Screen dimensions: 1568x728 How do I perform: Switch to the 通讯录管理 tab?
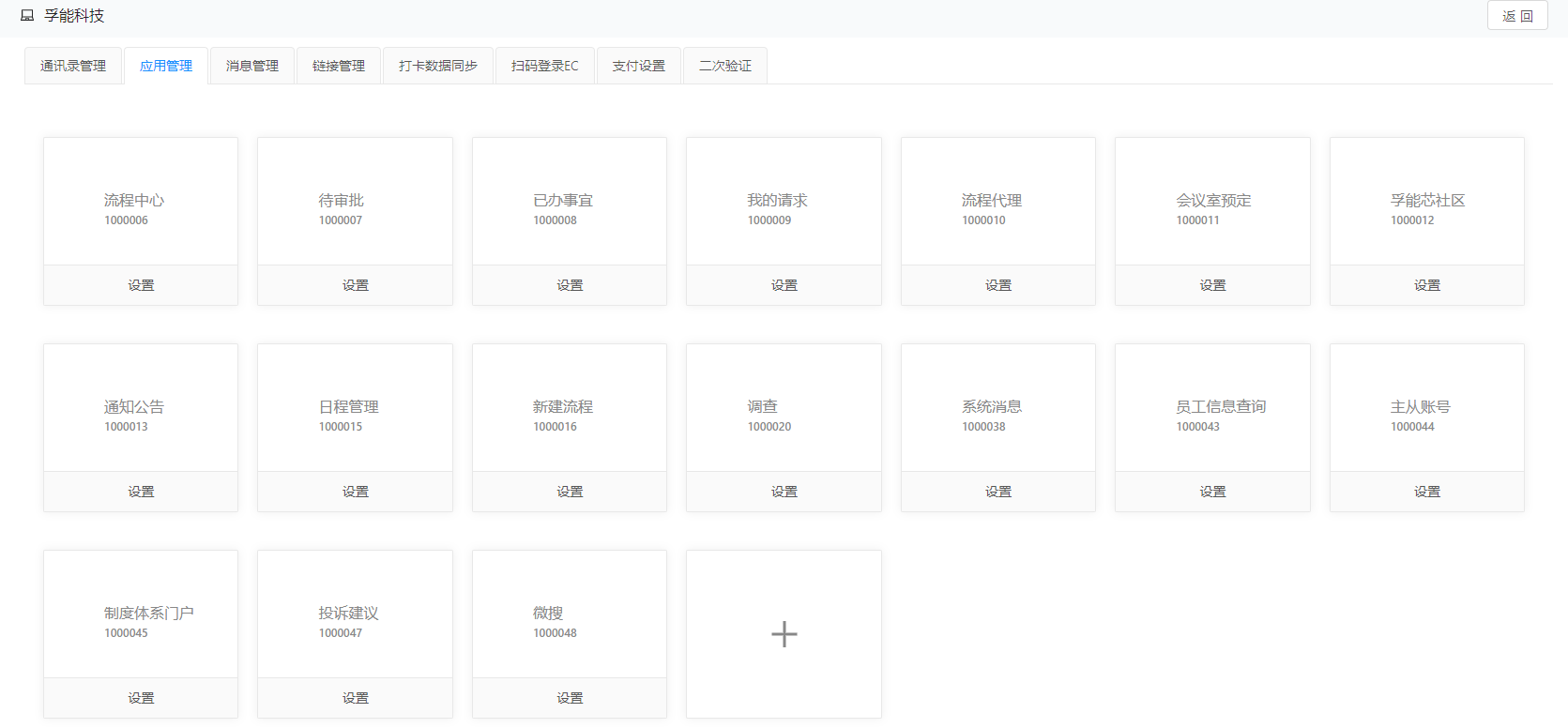[73, 66]
